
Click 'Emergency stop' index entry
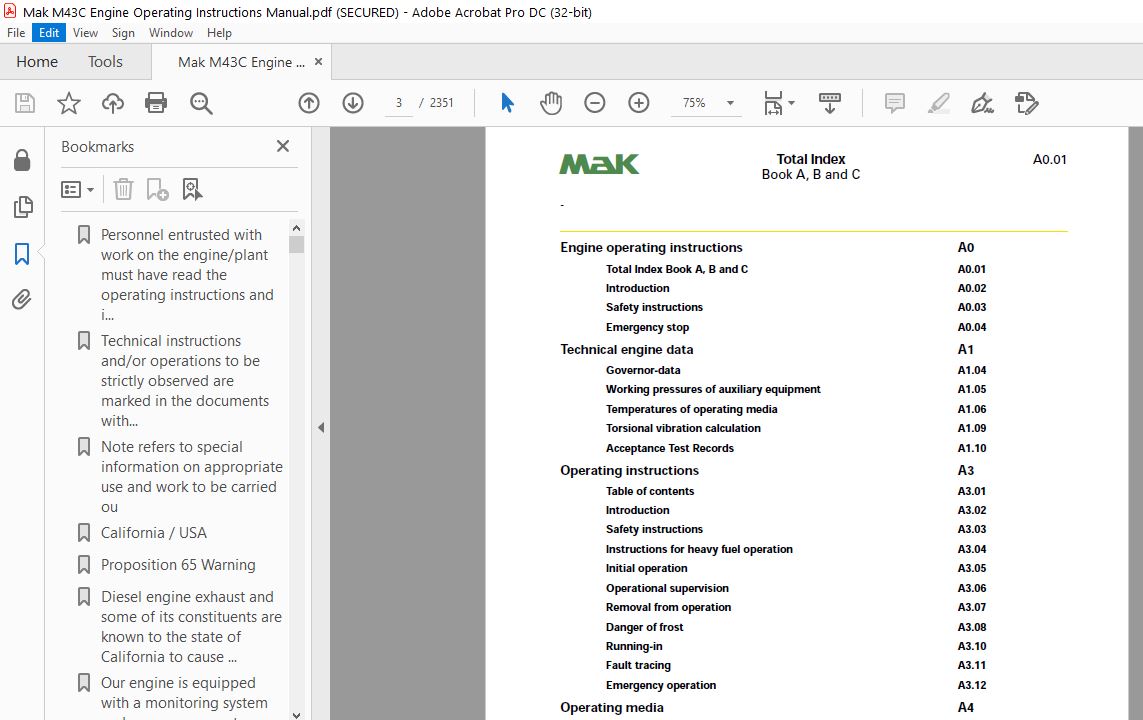[x=647, y=327]
